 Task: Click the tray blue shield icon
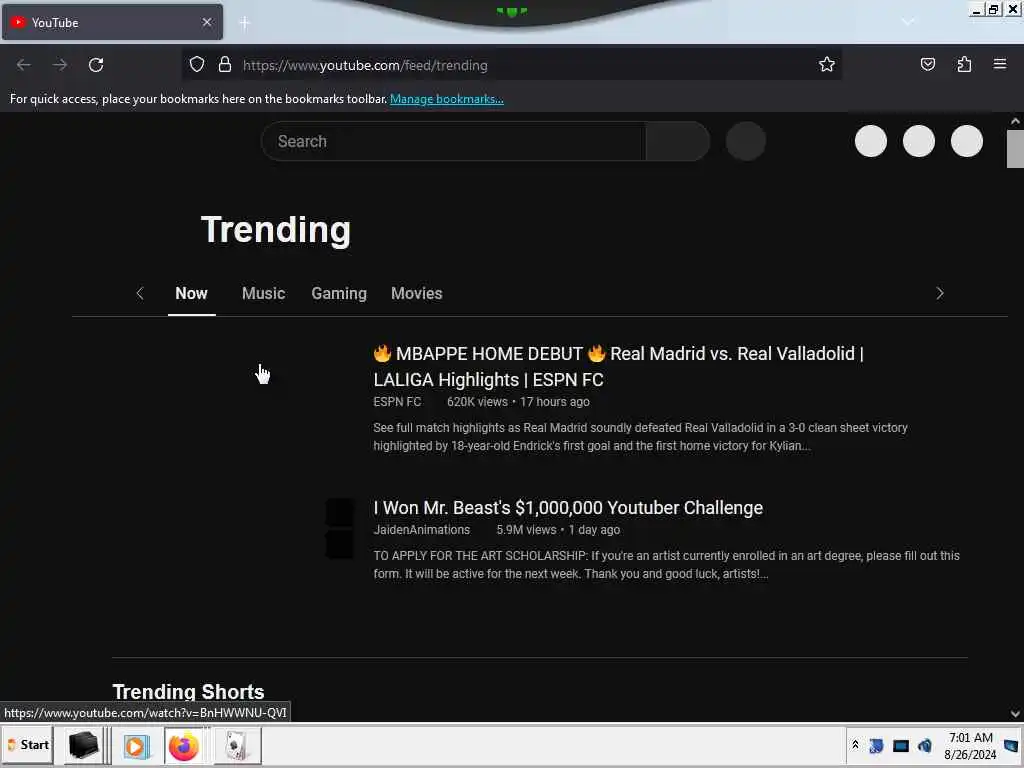[x=876, y=745]
